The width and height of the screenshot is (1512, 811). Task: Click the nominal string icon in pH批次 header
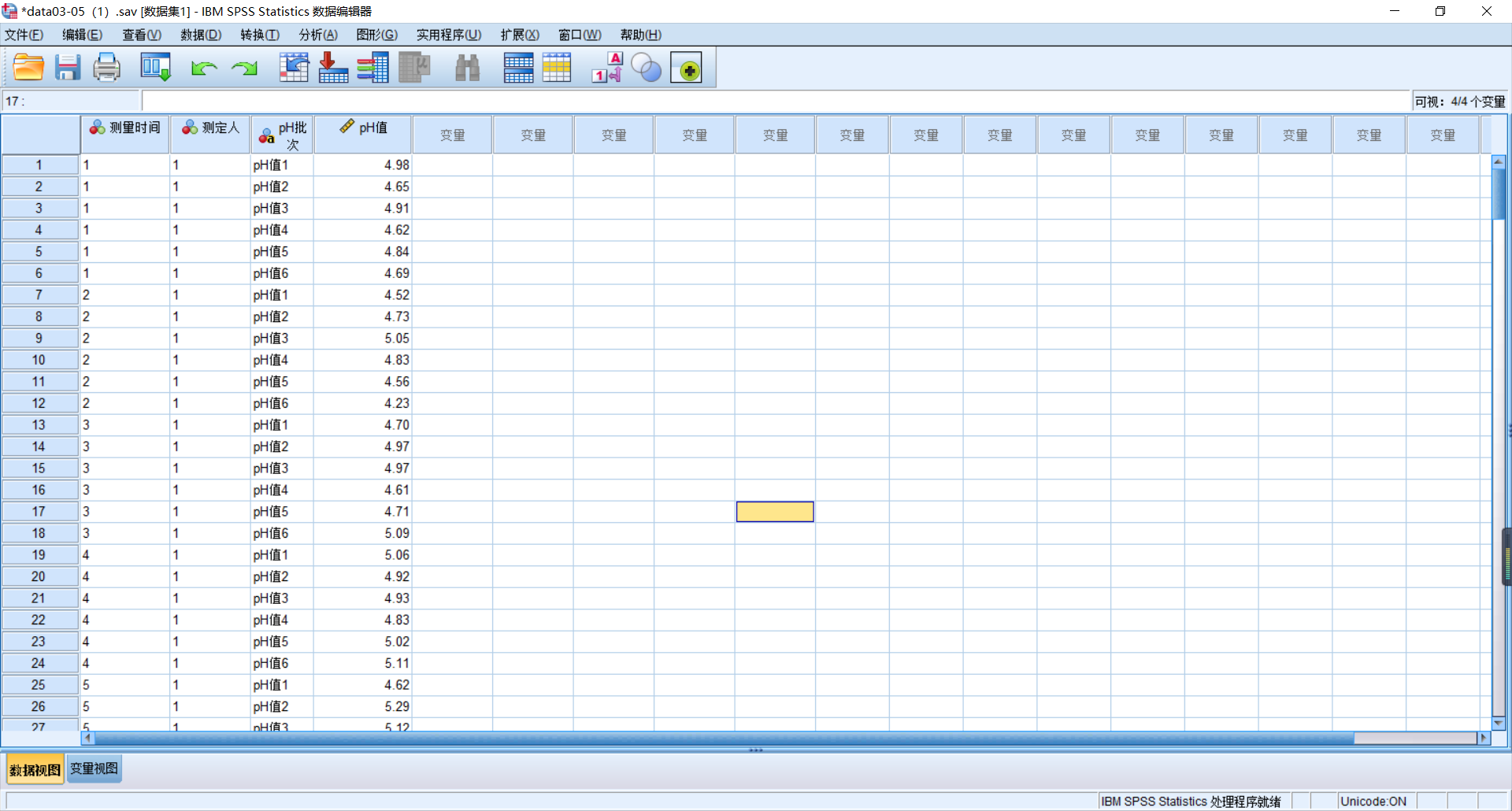(267, 136)
